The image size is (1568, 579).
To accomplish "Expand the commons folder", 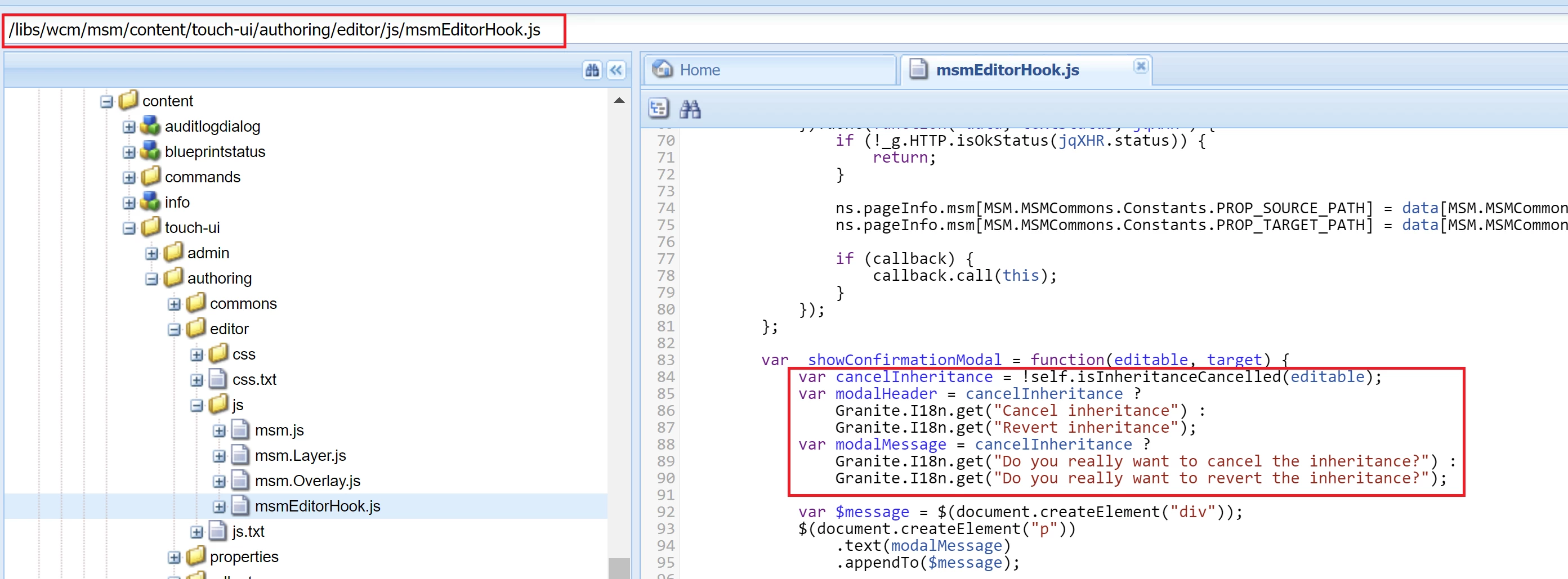I will (x=174, y=304).
